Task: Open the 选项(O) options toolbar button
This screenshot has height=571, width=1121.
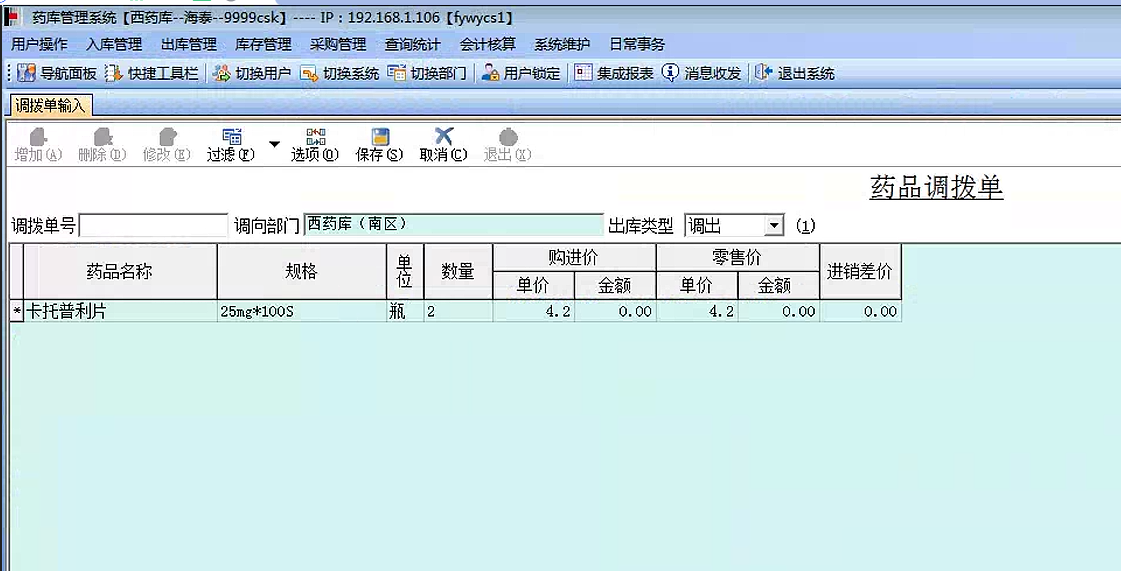Action: pos(315,145)
